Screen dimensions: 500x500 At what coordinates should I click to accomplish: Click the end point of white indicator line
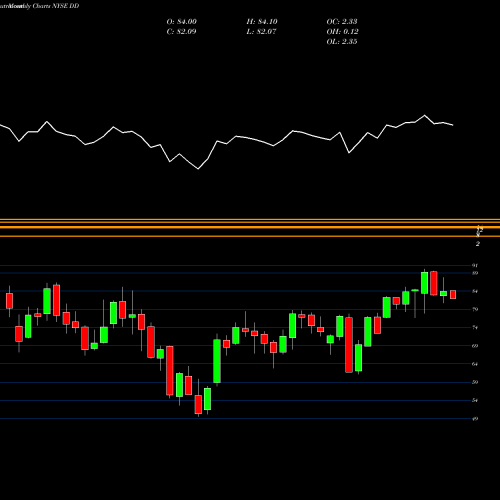(453, 125)
